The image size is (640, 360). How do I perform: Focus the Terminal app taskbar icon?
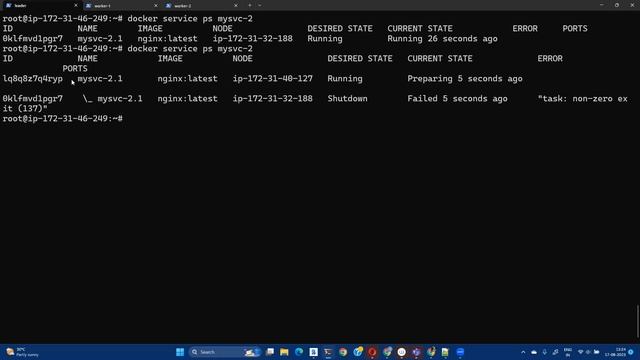[x=328, y=352]
